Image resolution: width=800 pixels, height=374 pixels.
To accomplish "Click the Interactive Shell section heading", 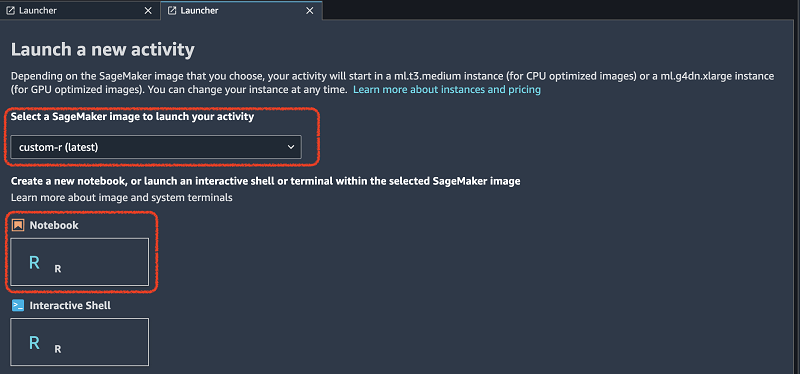I will tap(70, 306).
